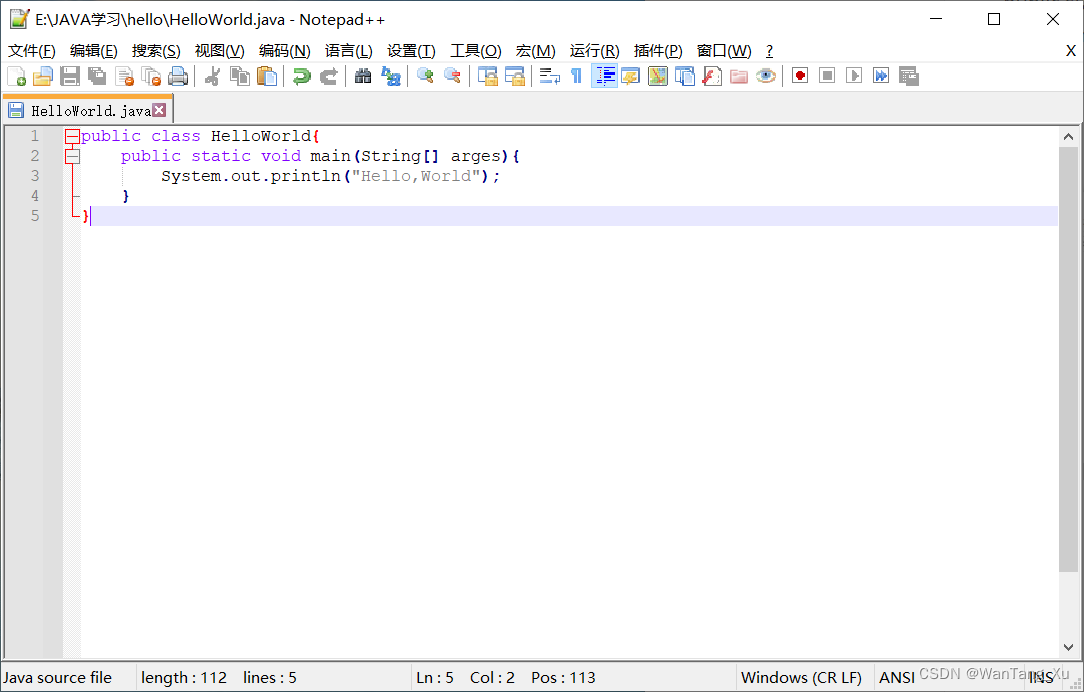Image resolution: width=1084 pixels, height=692 pixels.
Task: Toggle show all characters pilcrow icon
Action: tap(577, 76)
